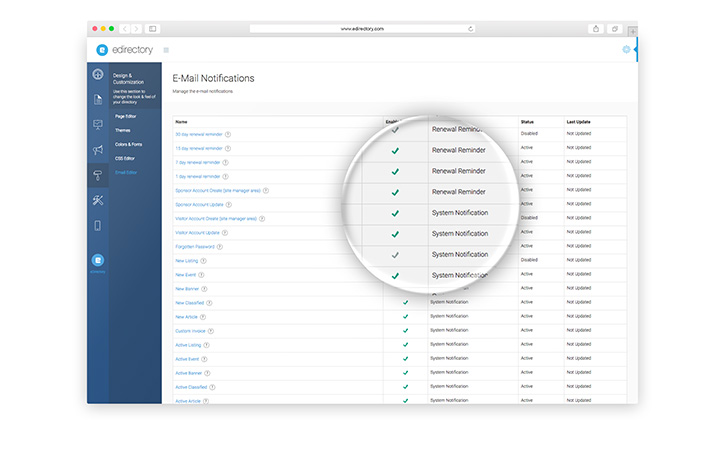The image size is (721, 451).
Task: Click the Design & Customization section header
Action: [129, 79]
